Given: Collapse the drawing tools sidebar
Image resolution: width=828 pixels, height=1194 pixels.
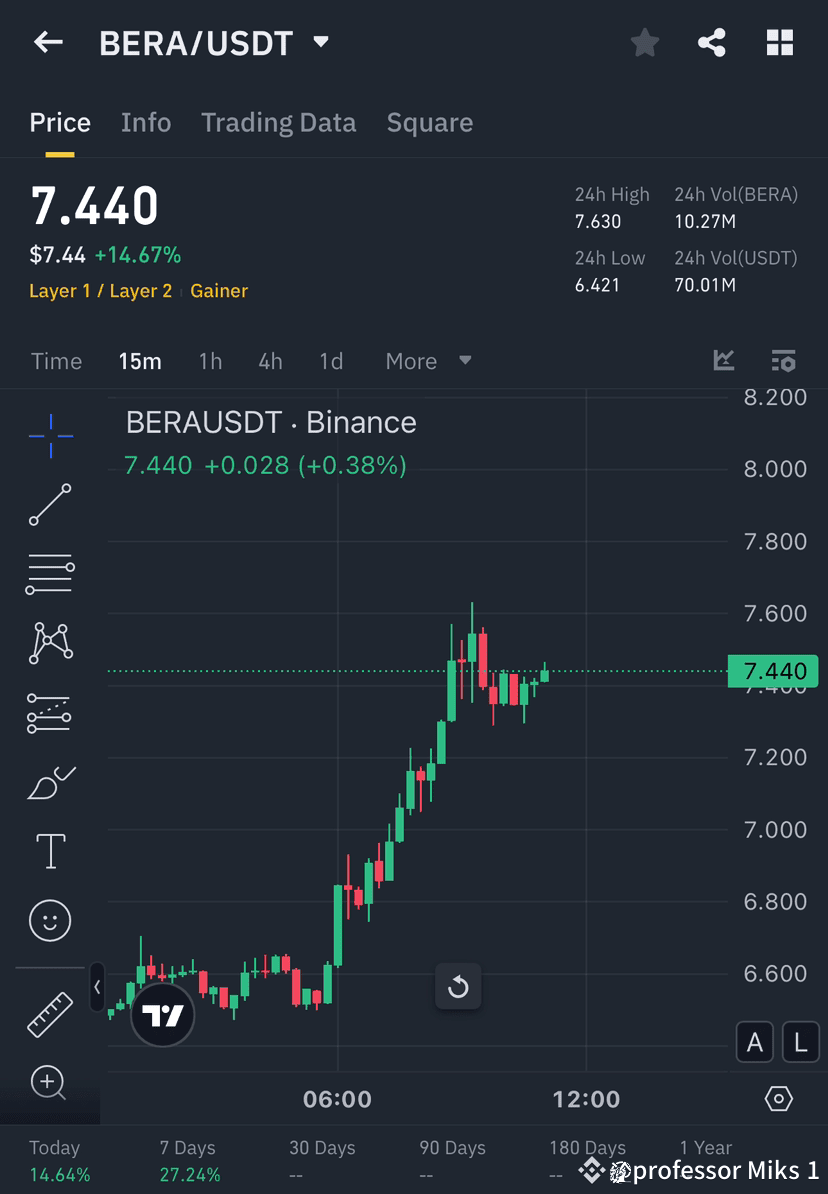Looking at the screenshot, I should point(97,987).
